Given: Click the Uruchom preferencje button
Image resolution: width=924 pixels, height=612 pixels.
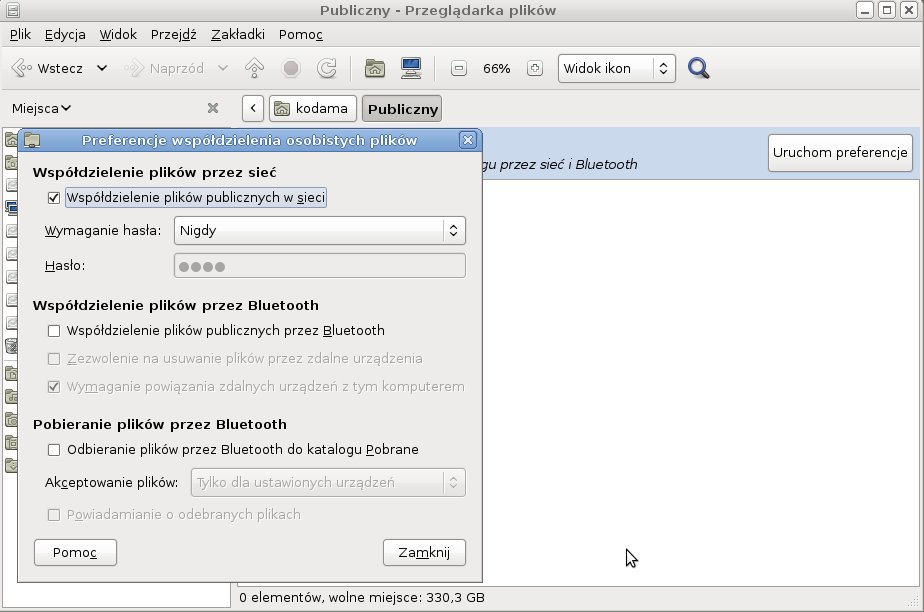Looking at the screenshot, I should pos(840,153).
